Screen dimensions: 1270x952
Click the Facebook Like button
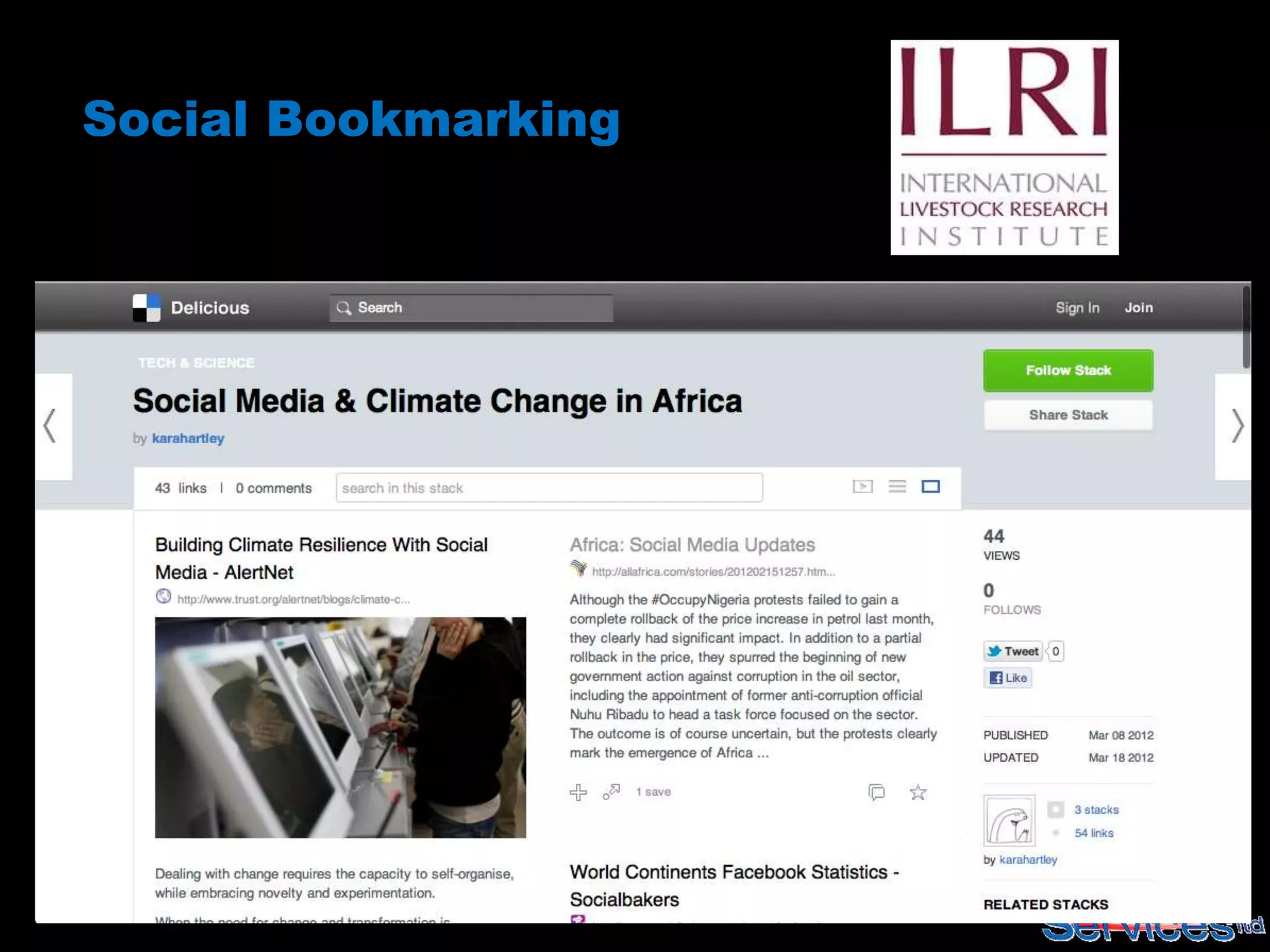[1008, 678]
